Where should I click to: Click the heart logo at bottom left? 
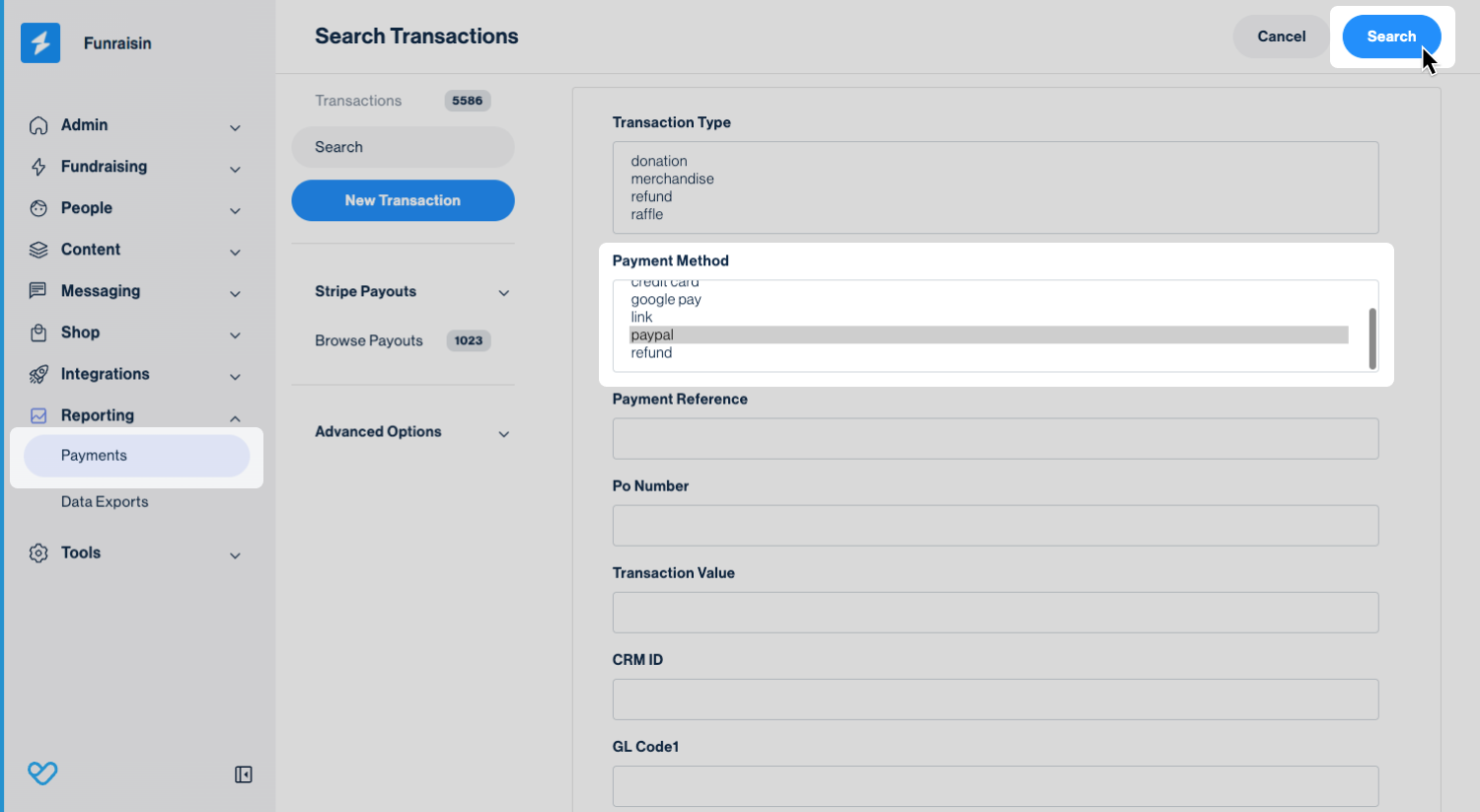(x=42, y=774)
